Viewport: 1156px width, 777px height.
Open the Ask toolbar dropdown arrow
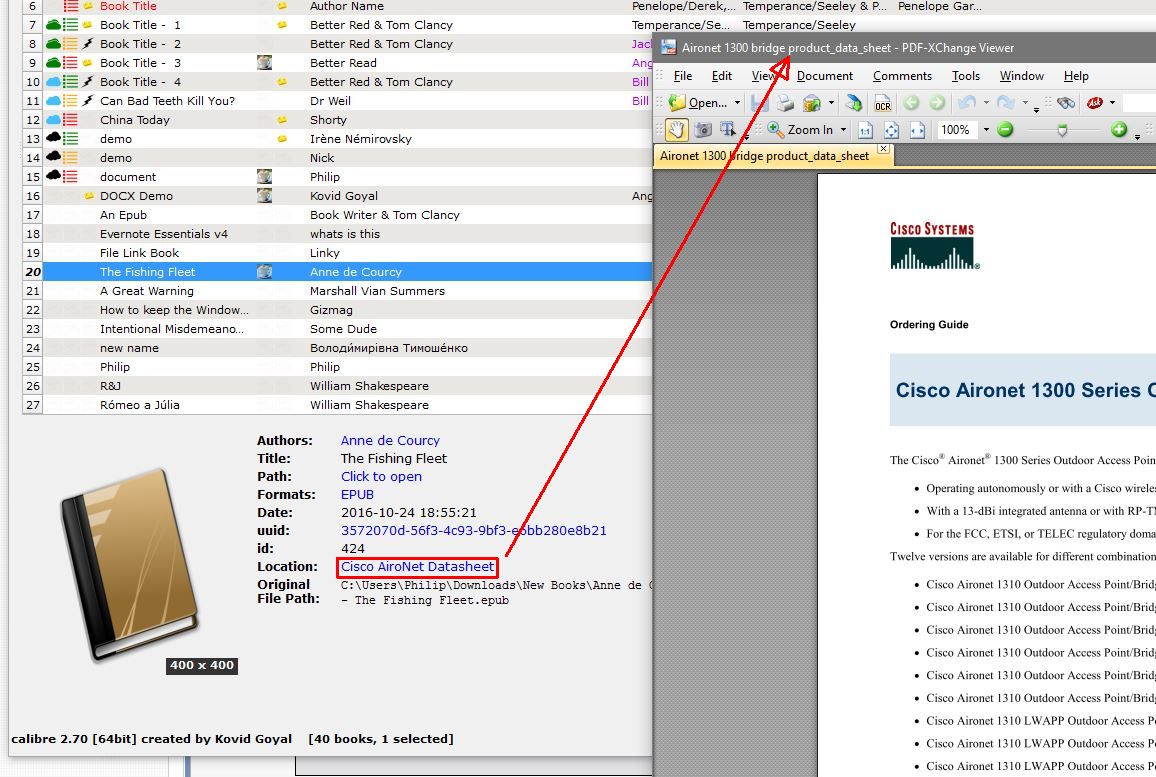coord(1113,103)
